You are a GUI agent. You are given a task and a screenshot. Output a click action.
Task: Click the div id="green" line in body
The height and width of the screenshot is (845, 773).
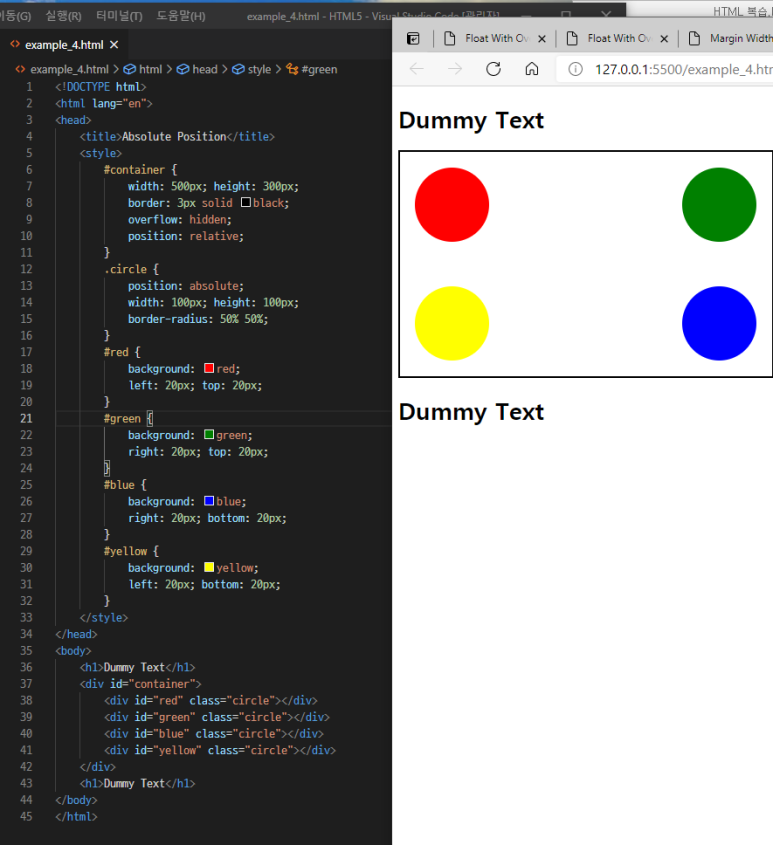pyautogui.click(x=217, y=717)
